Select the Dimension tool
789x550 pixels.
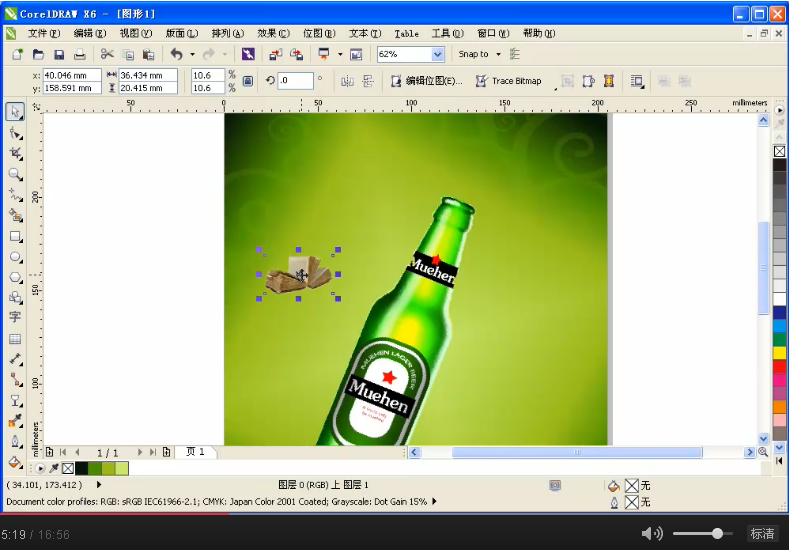15,359
